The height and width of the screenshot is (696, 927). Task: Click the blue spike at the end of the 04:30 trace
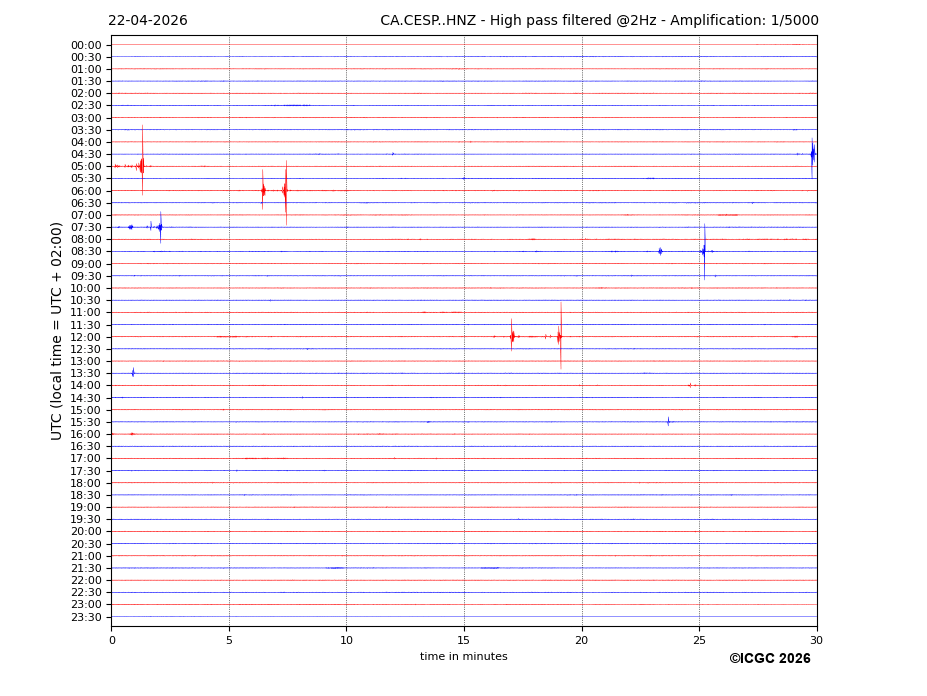pyautogui.click(x=812, y=154)
